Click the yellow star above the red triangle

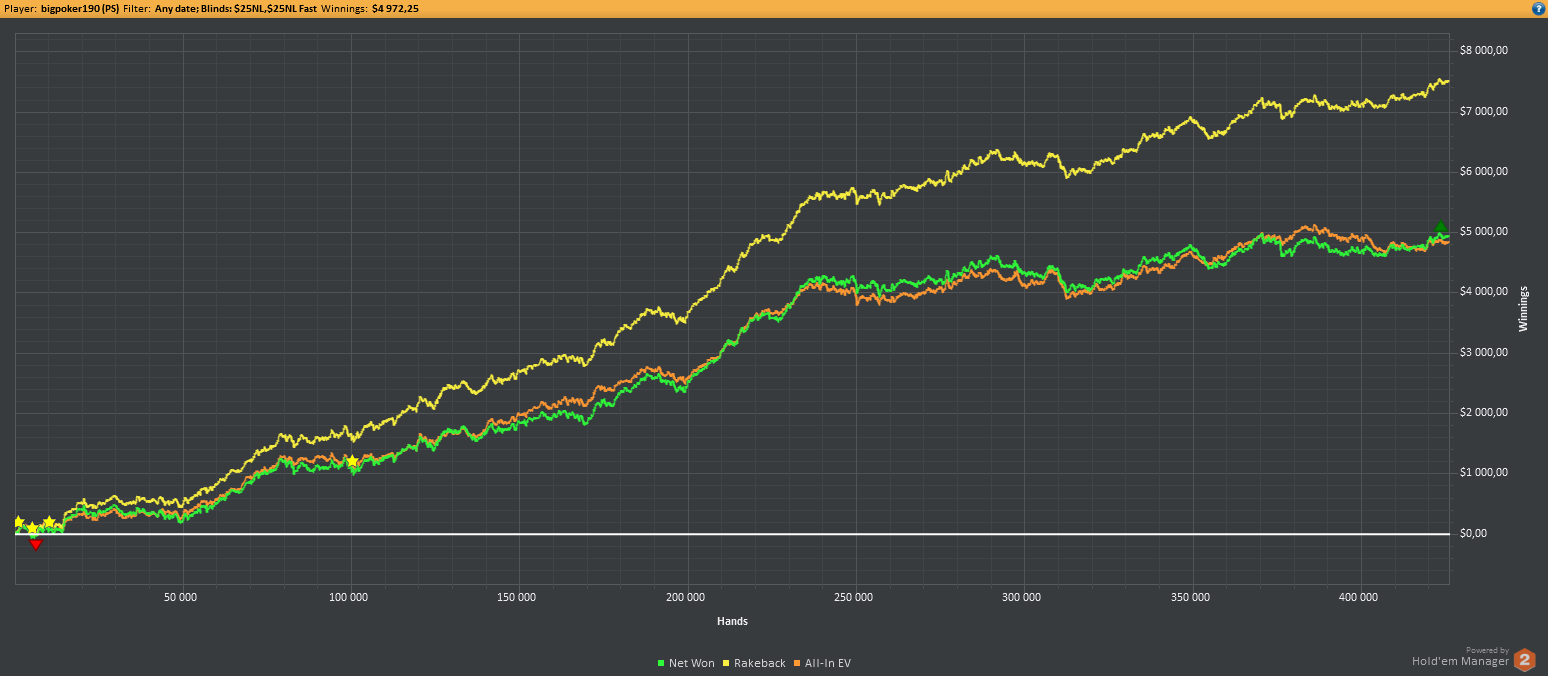coord(32,528)
